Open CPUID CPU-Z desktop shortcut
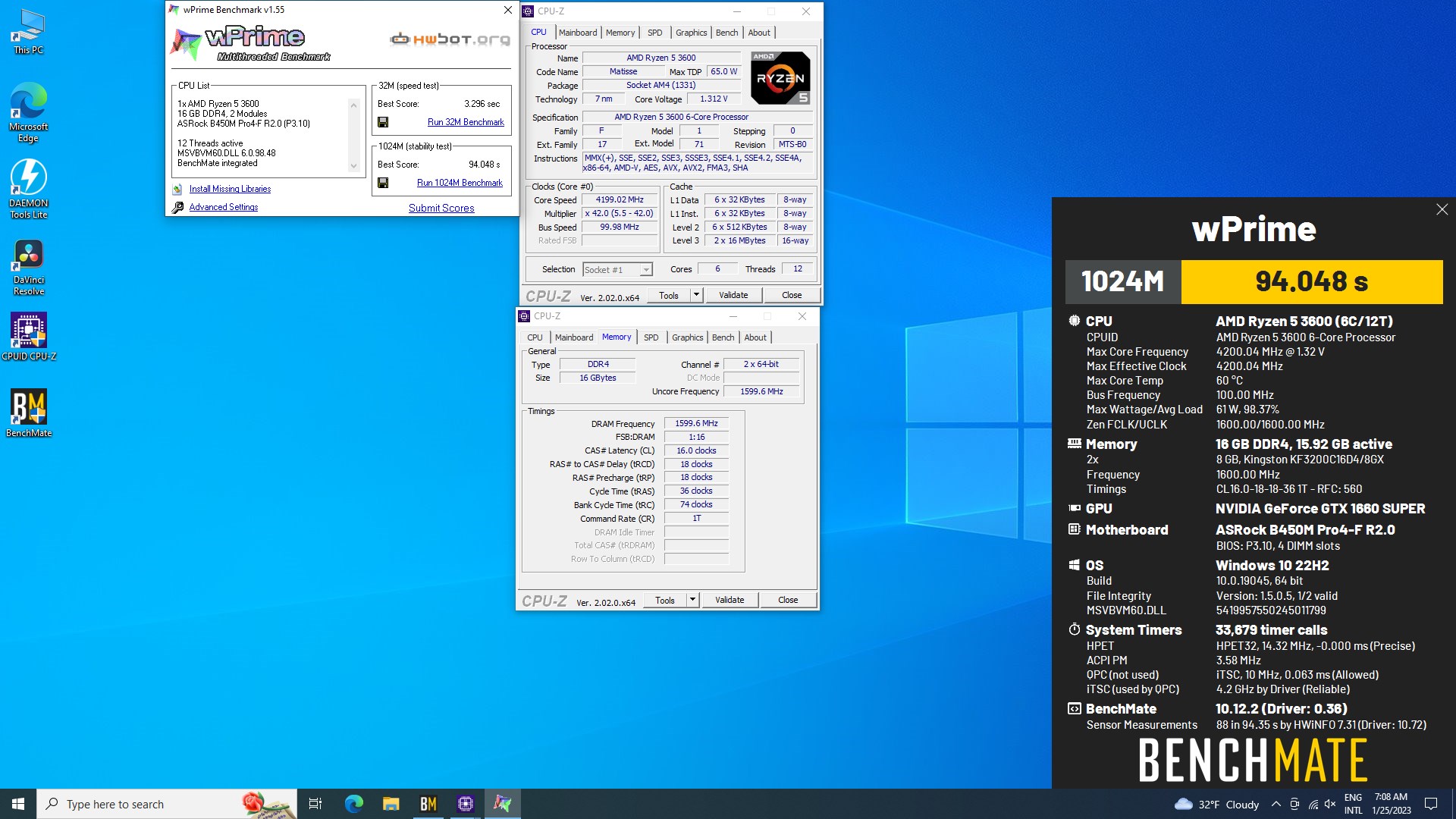 tap(28, 336)
